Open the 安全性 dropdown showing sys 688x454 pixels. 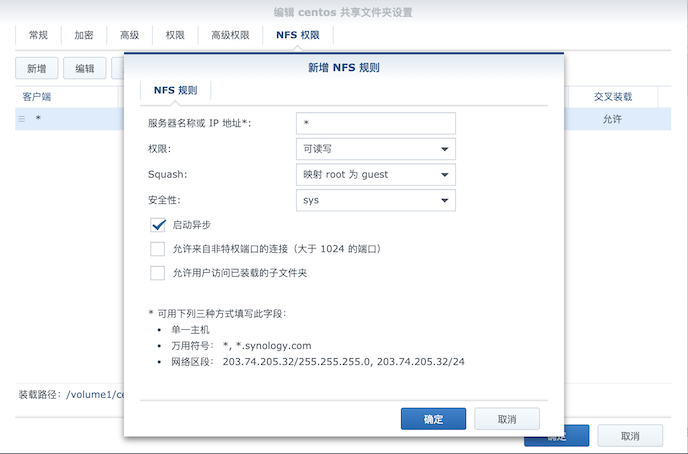[x=376, y=200]
